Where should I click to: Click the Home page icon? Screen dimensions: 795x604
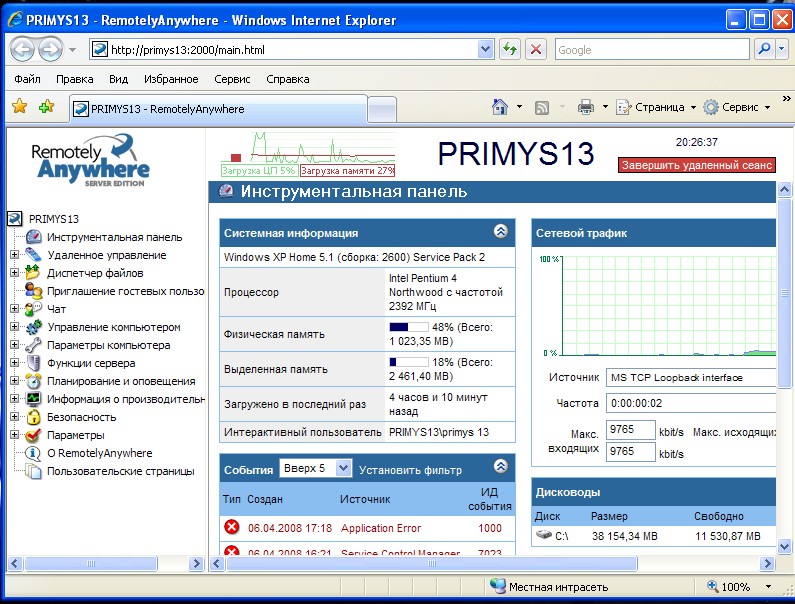click(x=500, y=107)
